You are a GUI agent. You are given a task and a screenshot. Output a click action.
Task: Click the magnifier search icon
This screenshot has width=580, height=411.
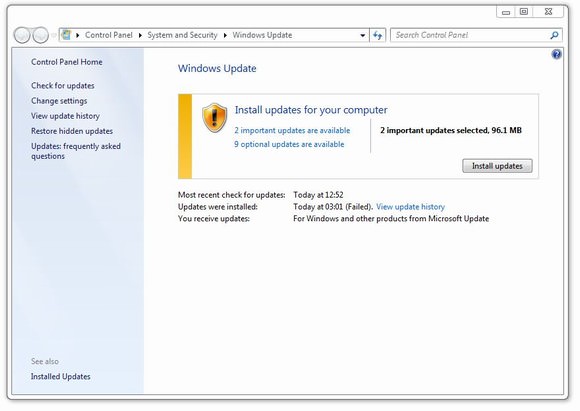(554, 35)
